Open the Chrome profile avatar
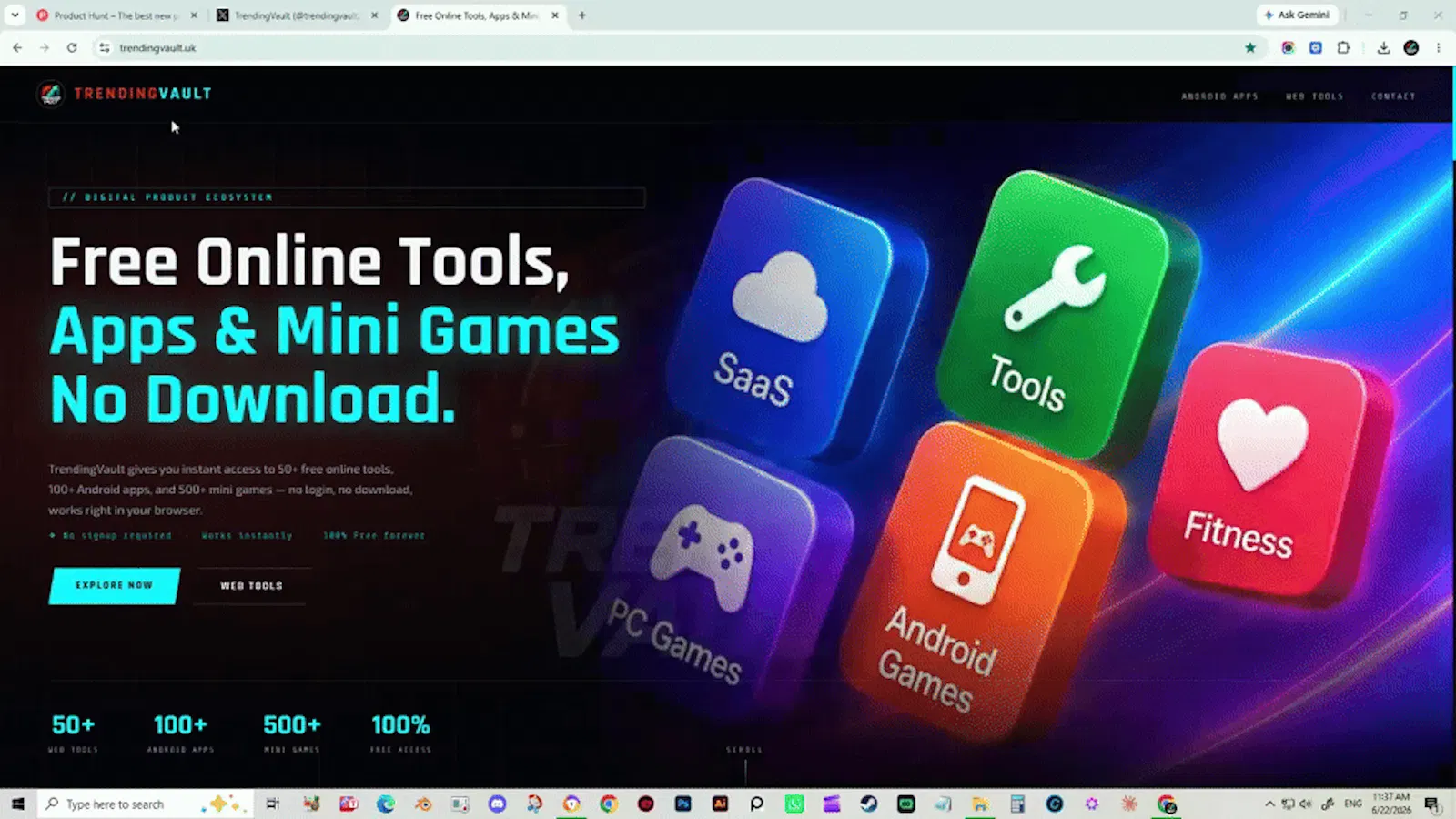1456x819 pixels. coord(1411,47)
